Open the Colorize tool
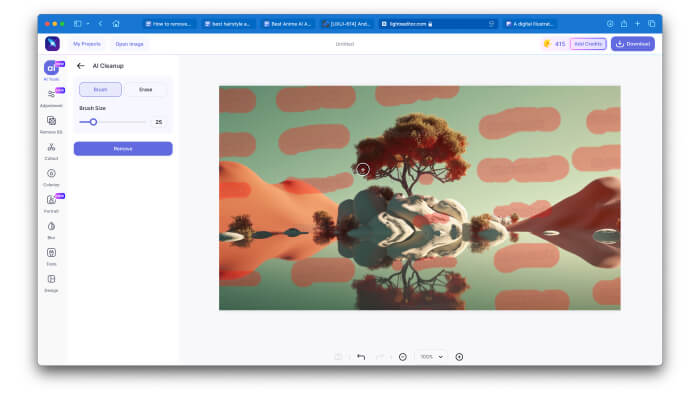 [51, 177]
